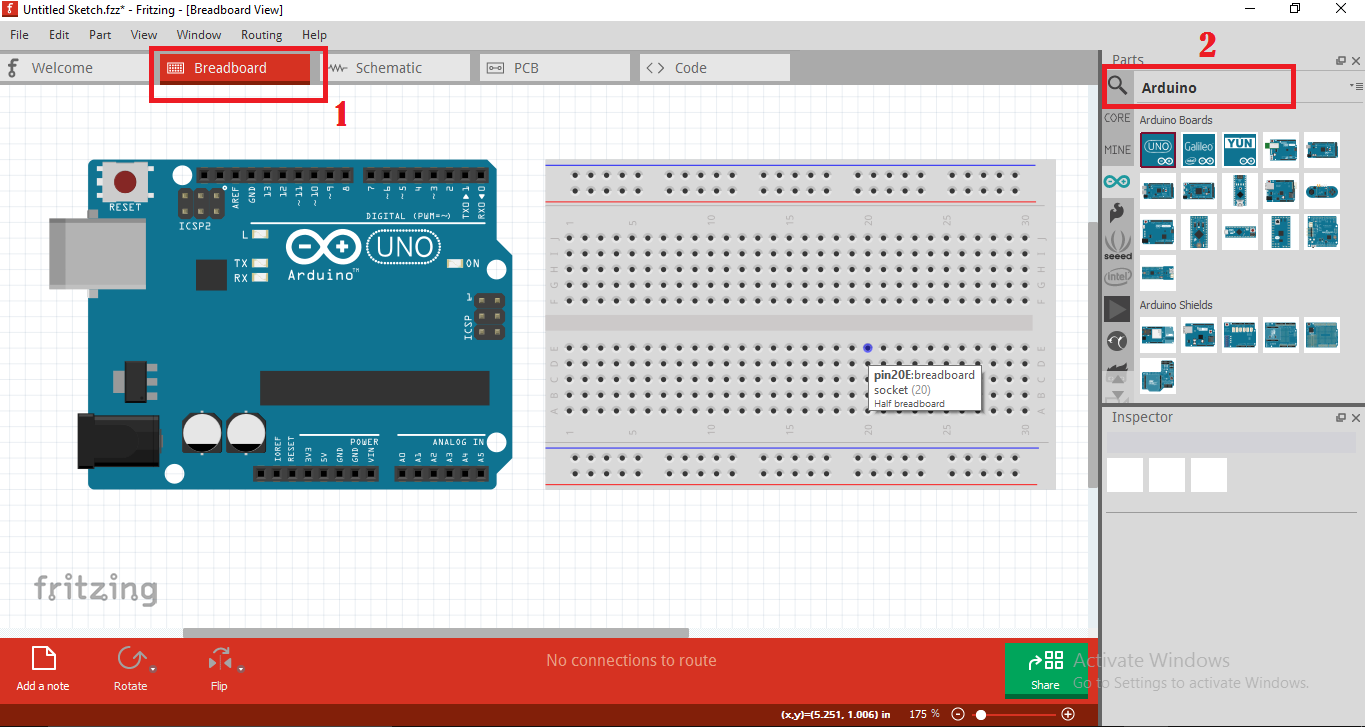
Task: Click the Rotate button
Action: tap(130, 669)
